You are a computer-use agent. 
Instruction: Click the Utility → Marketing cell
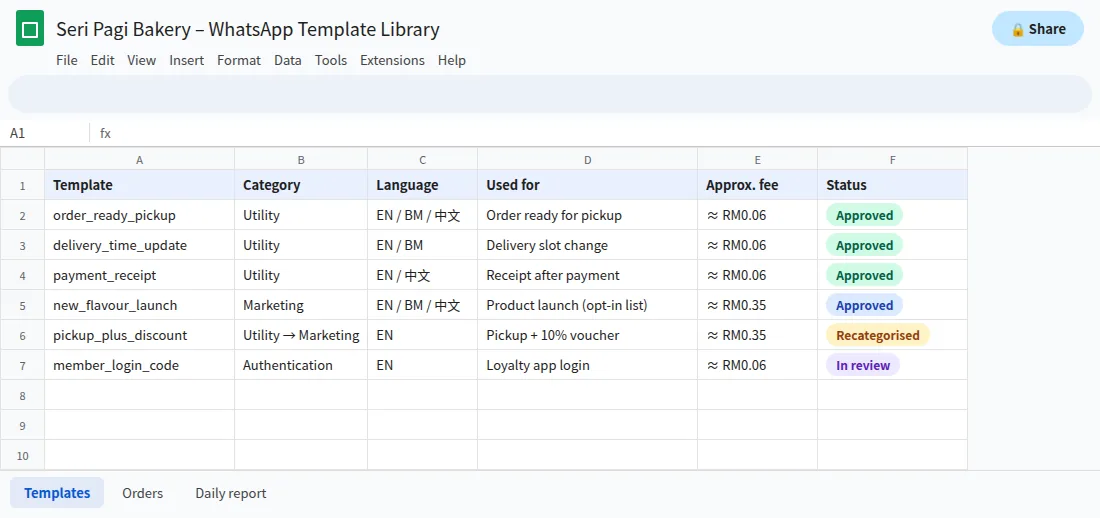(301, 336)
